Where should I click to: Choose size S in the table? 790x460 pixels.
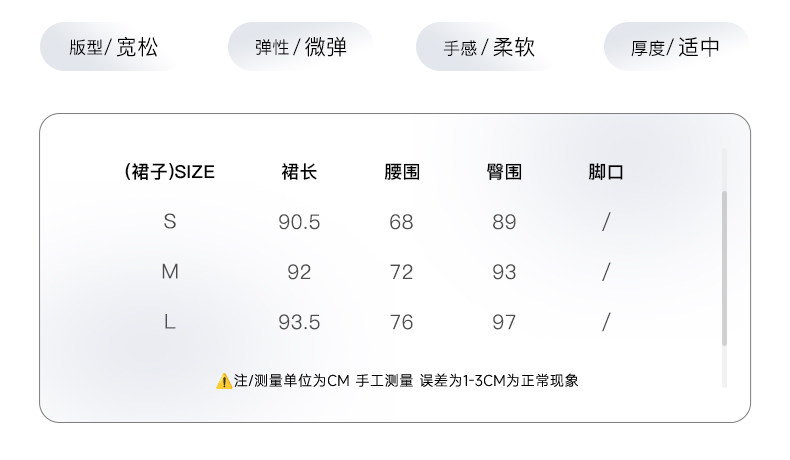tap(170, 222)
